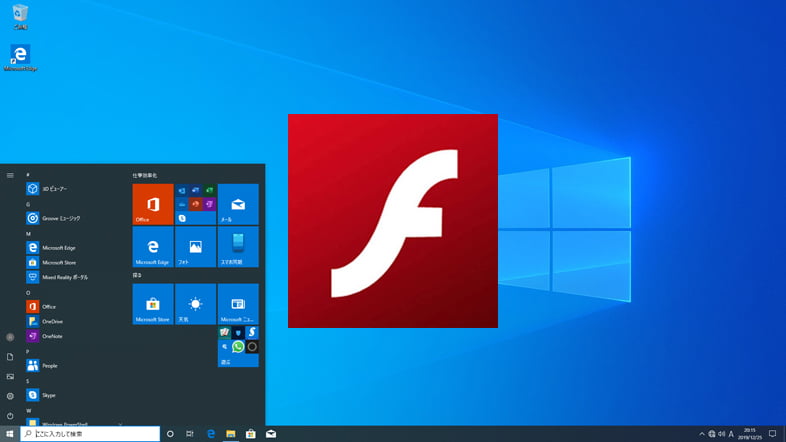Open File Explorer from the taskbar
Image resolution: width=786 pixels, height=442 pixels.
[x=231, y=434]
